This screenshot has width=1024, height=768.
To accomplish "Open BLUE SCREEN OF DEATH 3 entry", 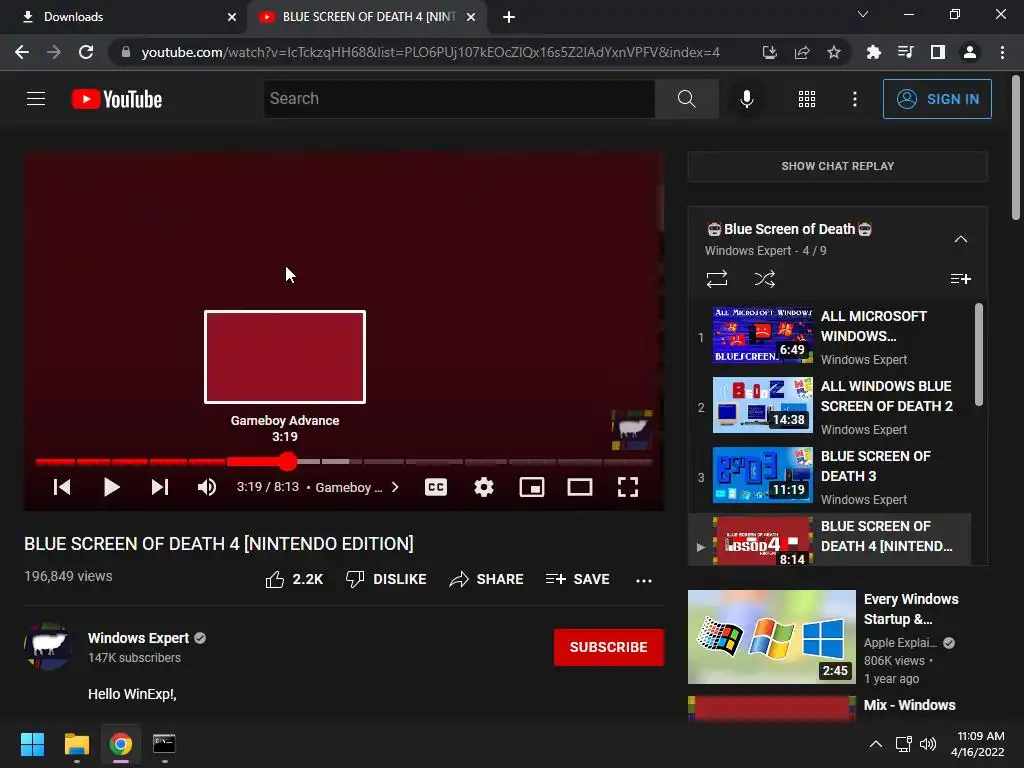I will [x=831, y=477].
